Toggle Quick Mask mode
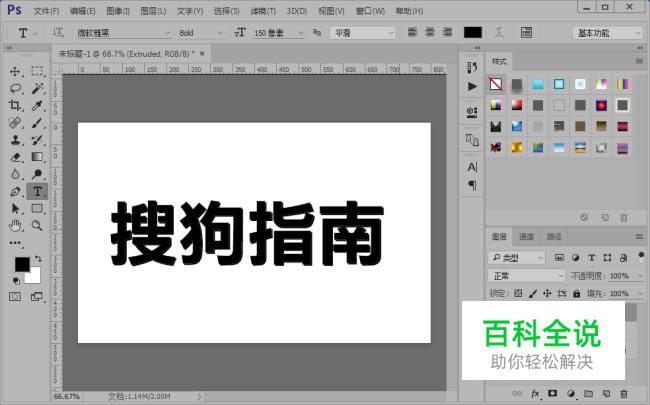The image size is (650, 405). coord(15,297)
